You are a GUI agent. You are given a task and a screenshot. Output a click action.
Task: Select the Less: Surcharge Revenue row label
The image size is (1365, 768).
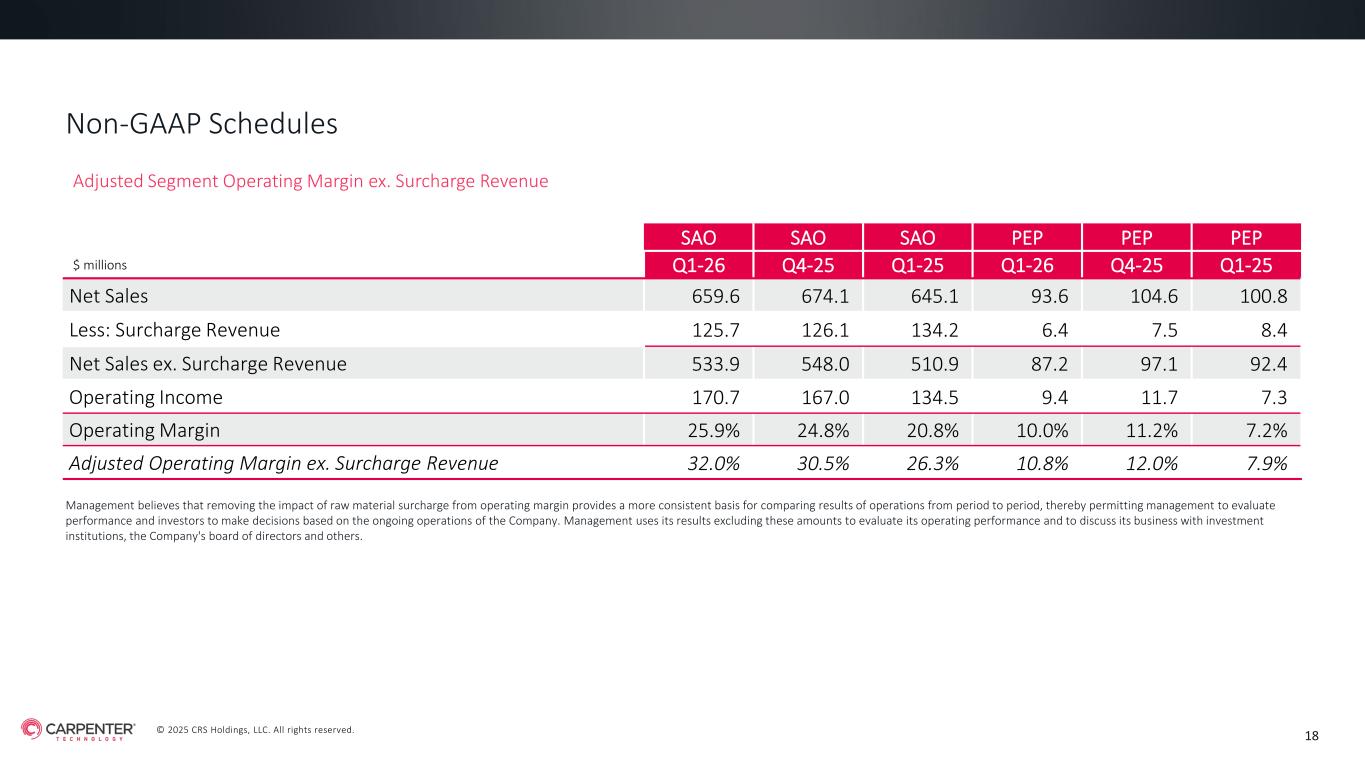point(174,330)
